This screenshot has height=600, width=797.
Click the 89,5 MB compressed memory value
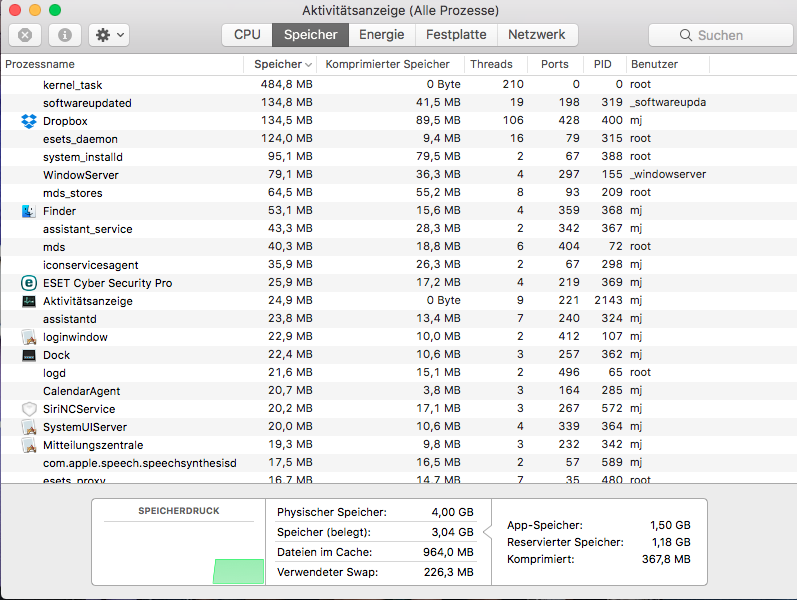click(438, 121)
